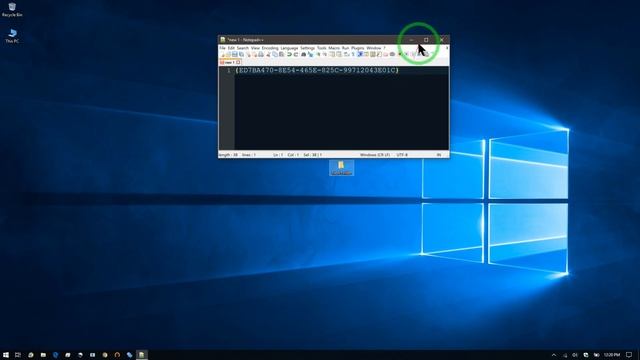Expand the hidden system tray icons
The height and width of the screenshot is (360, 640).
554,355
